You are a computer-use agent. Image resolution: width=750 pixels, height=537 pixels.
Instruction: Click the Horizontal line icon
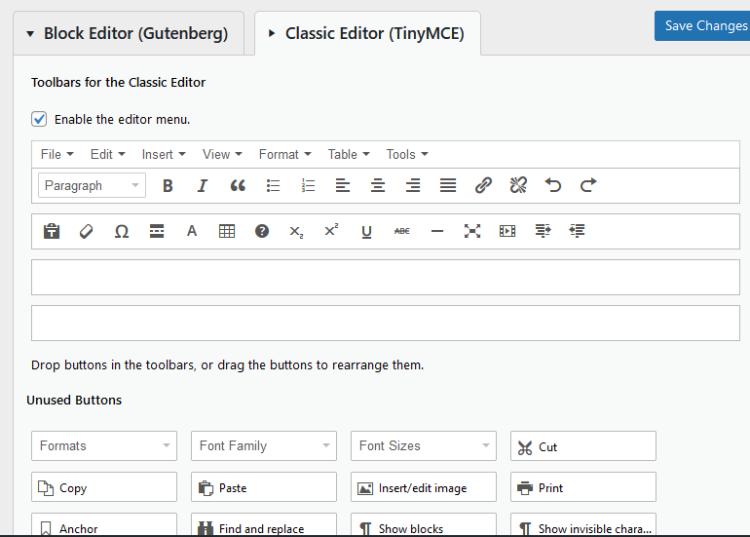coord(437,231)
